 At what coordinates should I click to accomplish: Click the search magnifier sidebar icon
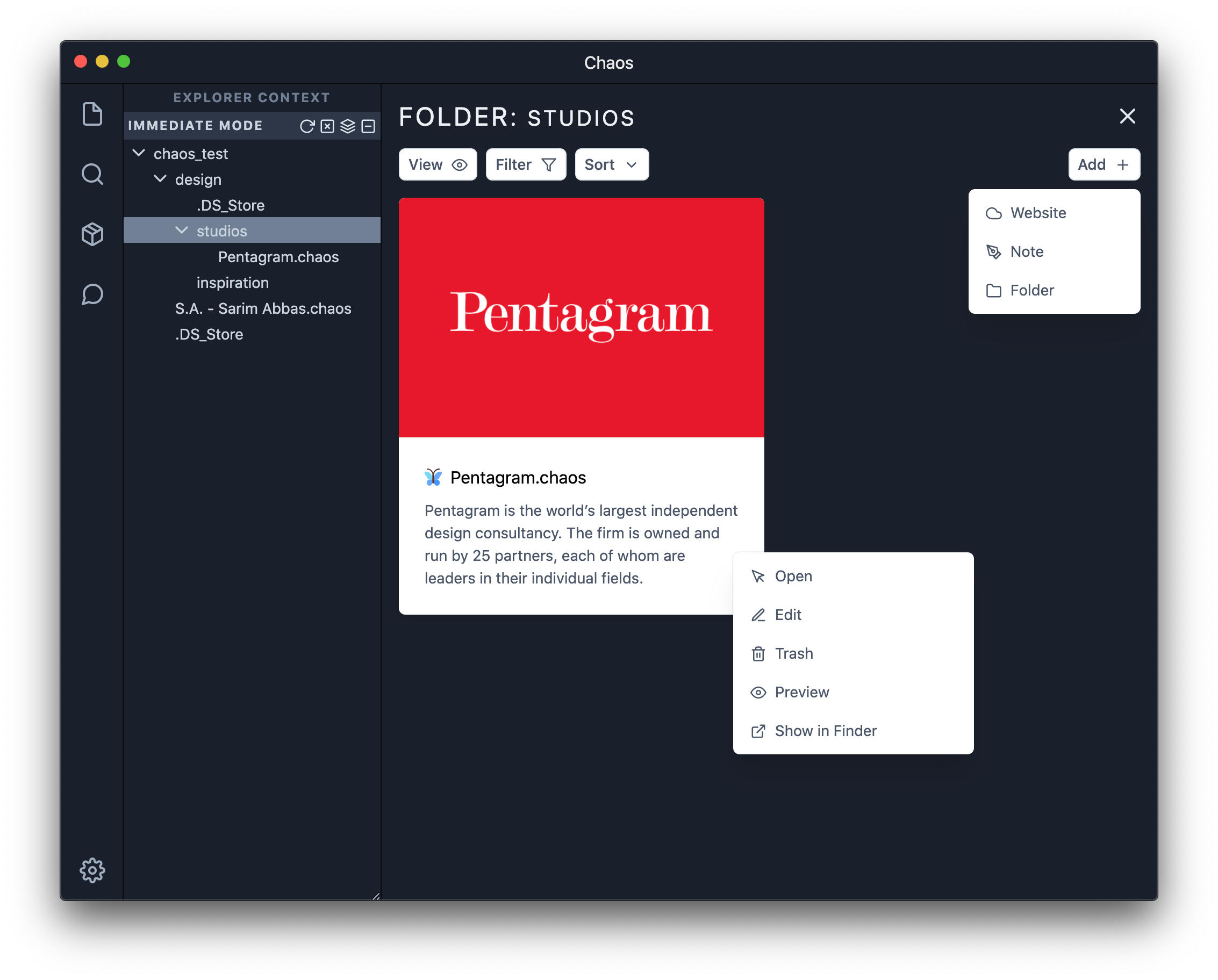[92, 175]
